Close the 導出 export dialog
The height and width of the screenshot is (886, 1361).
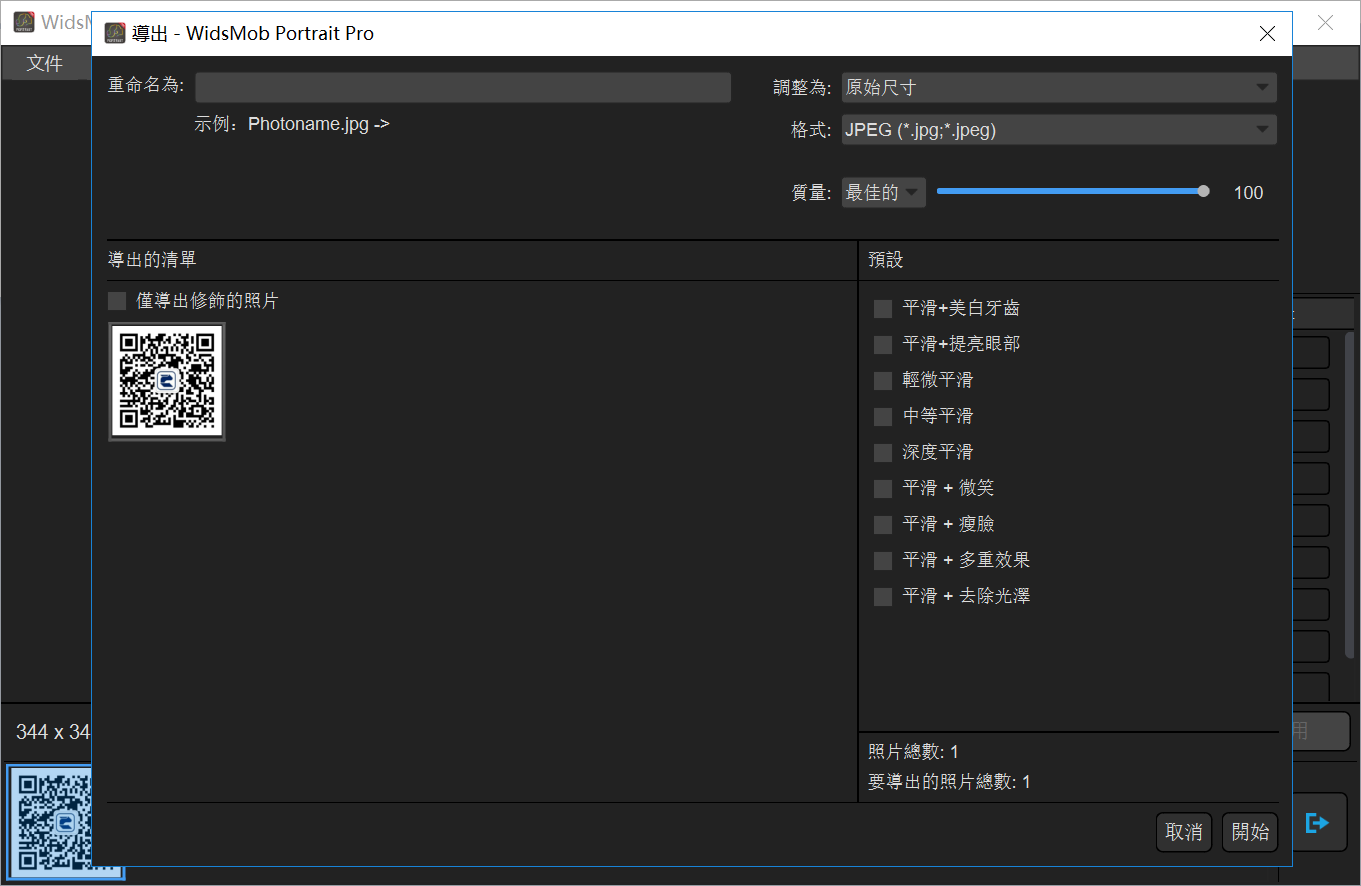coord(1267,34)
